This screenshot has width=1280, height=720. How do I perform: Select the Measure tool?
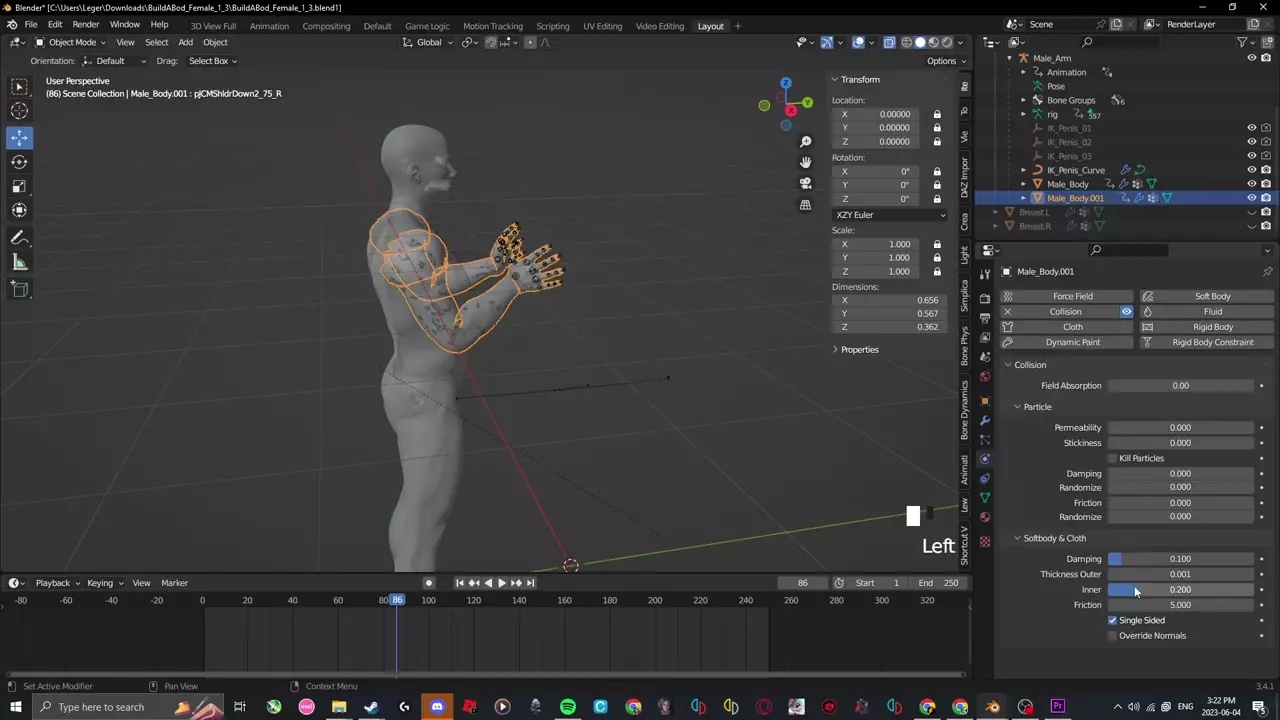tap(19, 263)
